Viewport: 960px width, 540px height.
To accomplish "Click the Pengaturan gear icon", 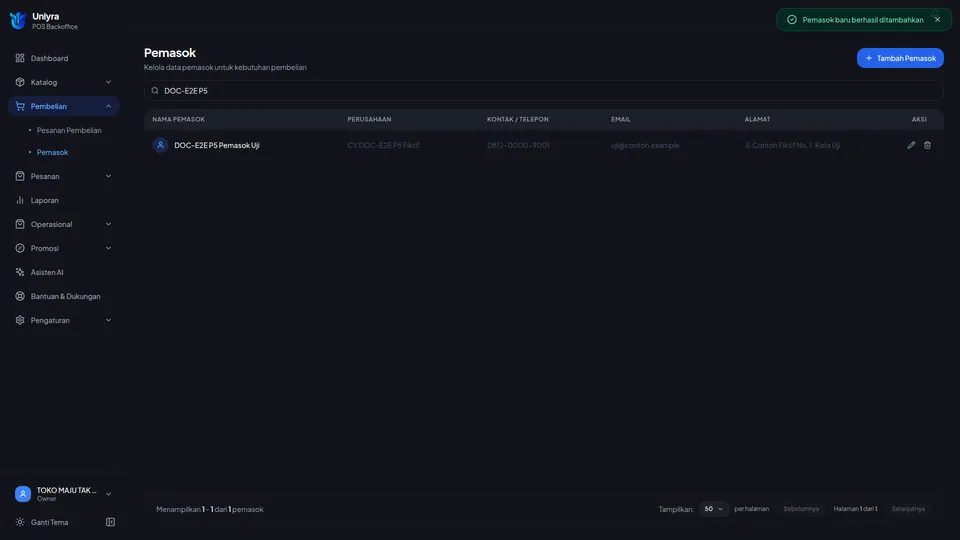I will click(20, 320).
